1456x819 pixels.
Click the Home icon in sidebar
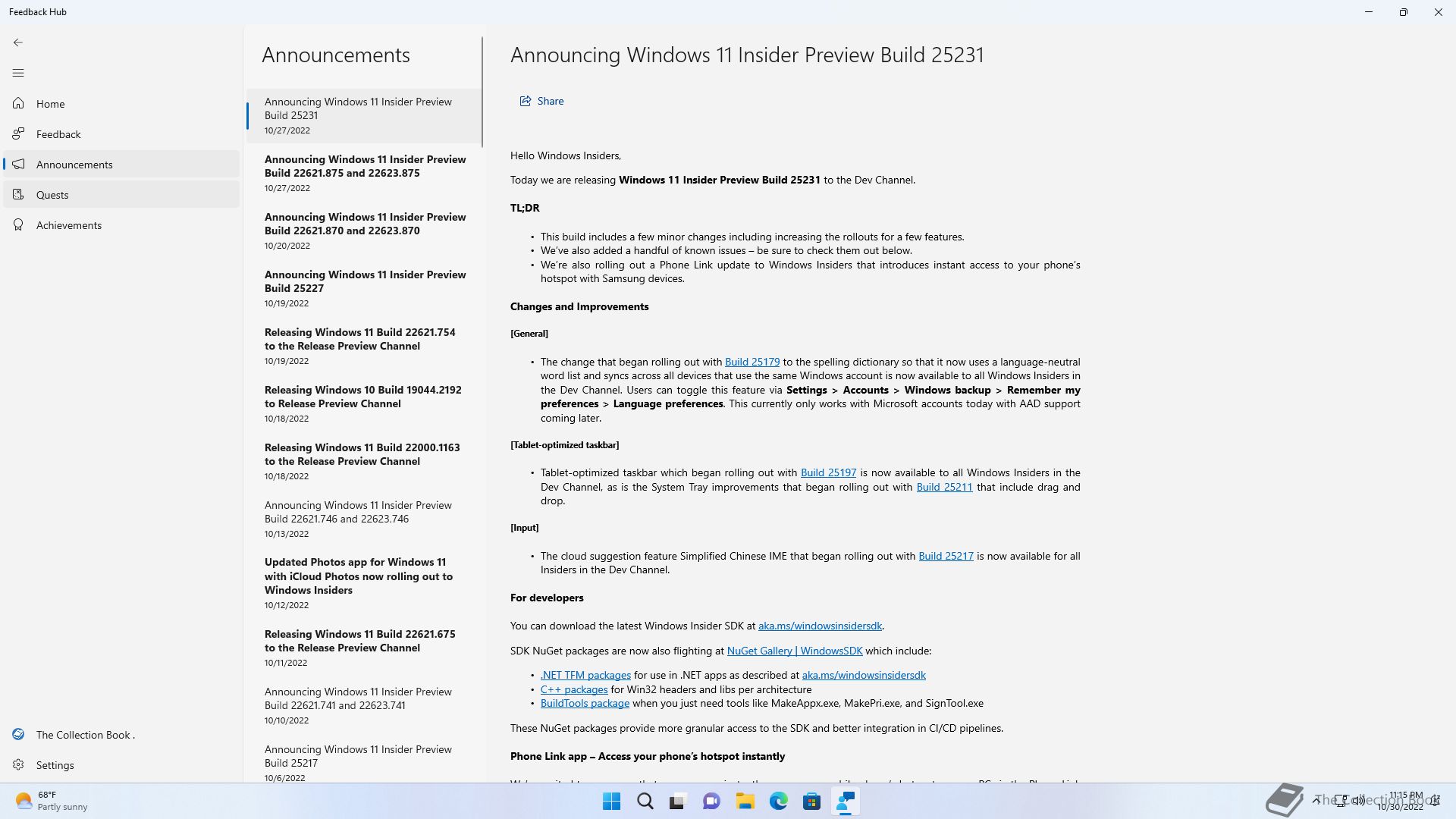(18, 103)
